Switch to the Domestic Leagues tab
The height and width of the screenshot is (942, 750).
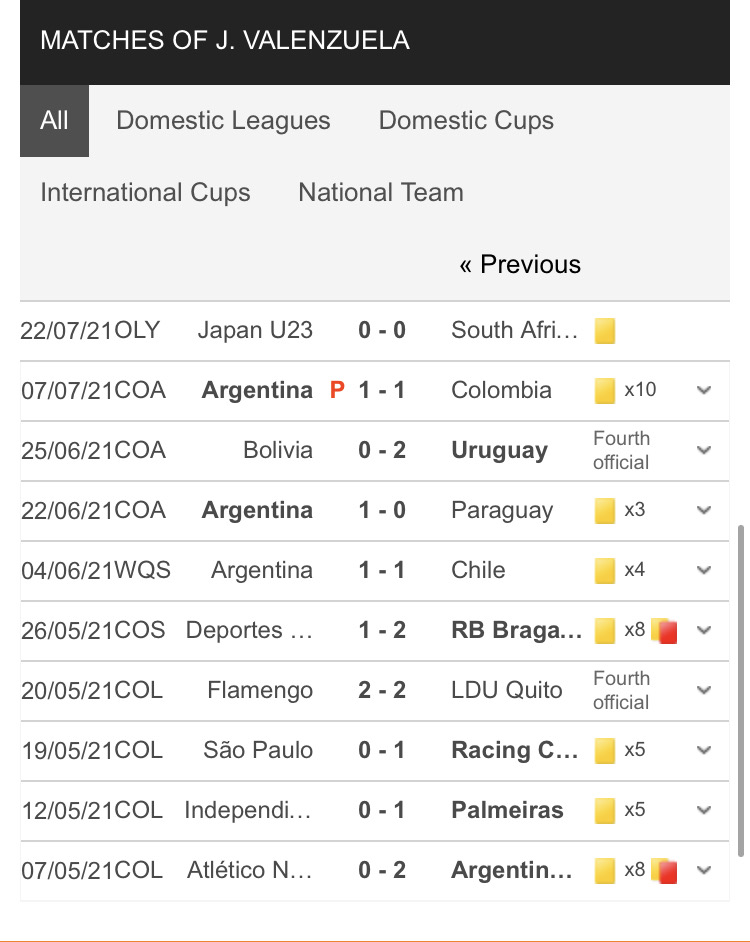coord(223,121)
